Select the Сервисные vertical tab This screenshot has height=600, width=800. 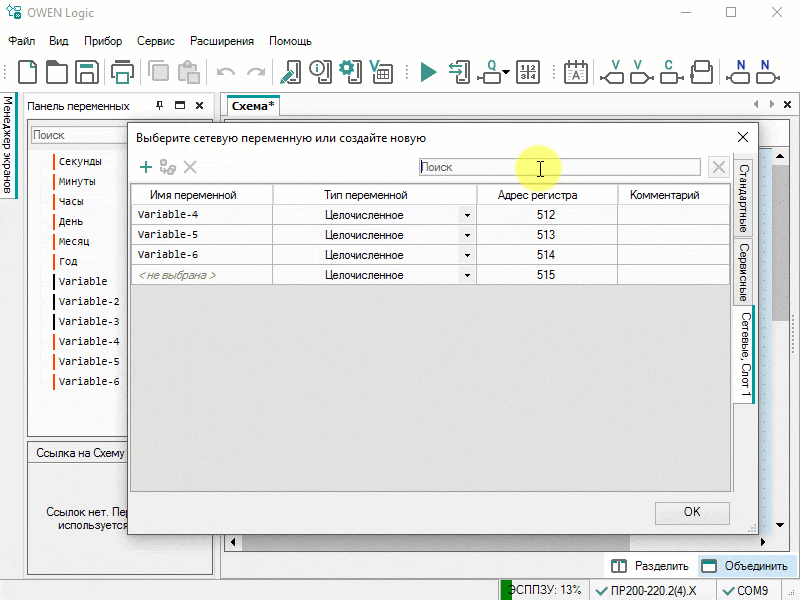click(x=743, y=272)
